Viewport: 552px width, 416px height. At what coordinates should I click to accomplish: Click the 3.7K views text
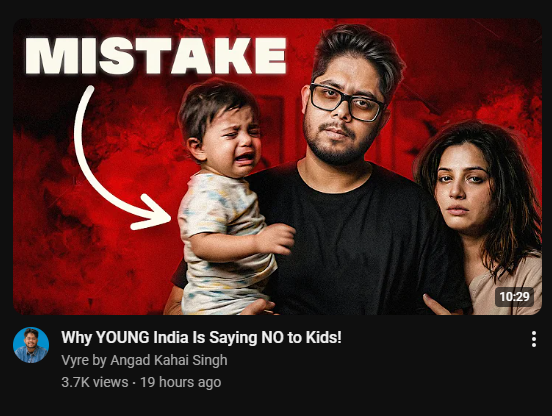95,382
